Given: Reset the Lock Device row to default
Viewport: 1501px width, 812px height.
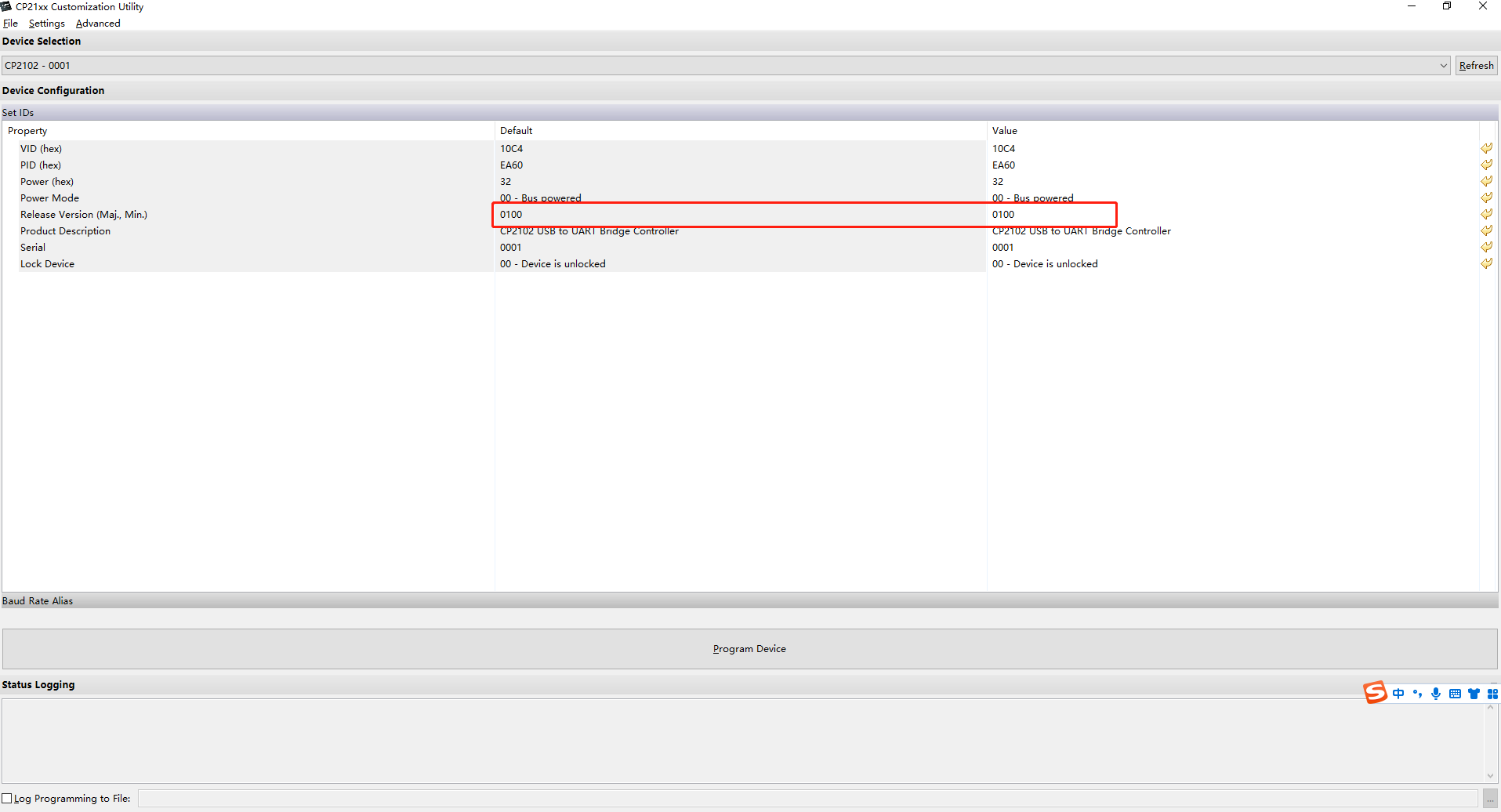Looking at the screenshot, I should pyautogui.click(x=1486, y=263).
